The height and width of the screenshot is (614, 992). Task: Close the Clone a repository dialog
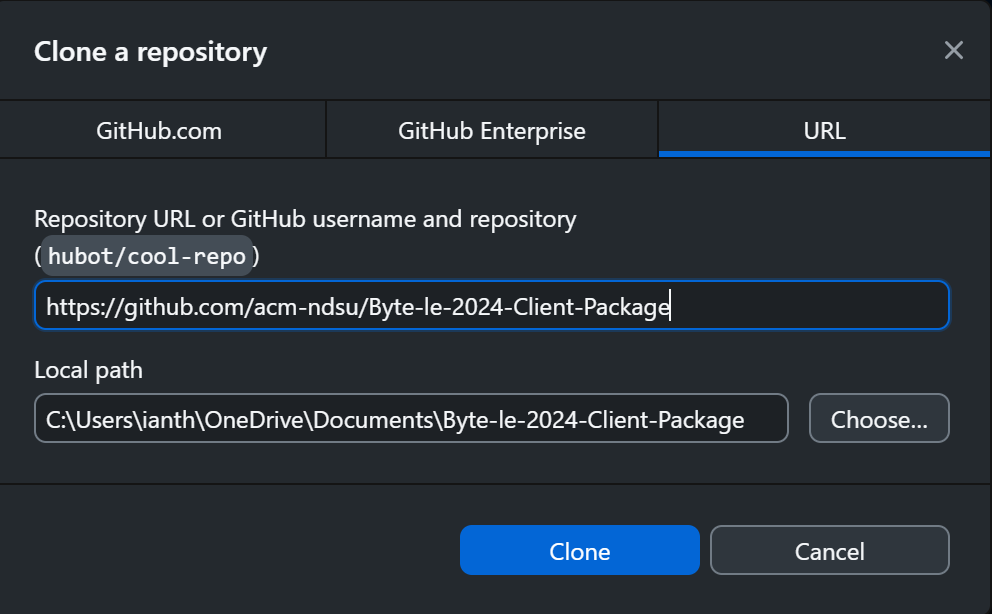coord(954,51)
